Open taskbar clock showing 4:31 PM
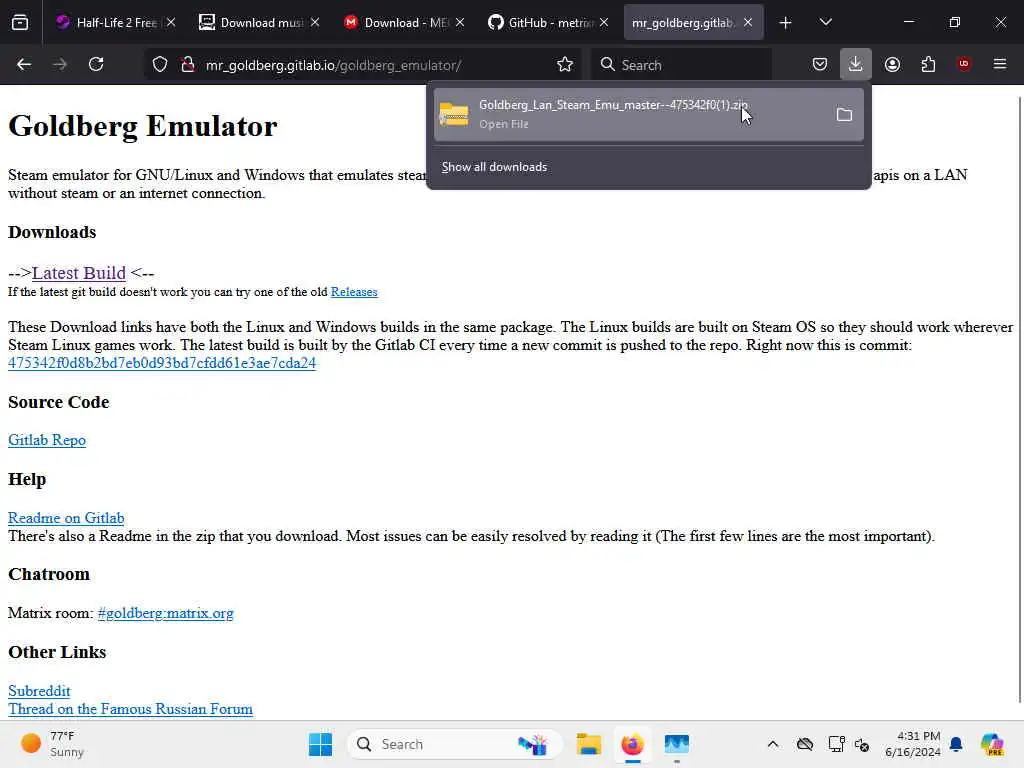Viewport: 1024px width, 768px height. pos(912,744)
